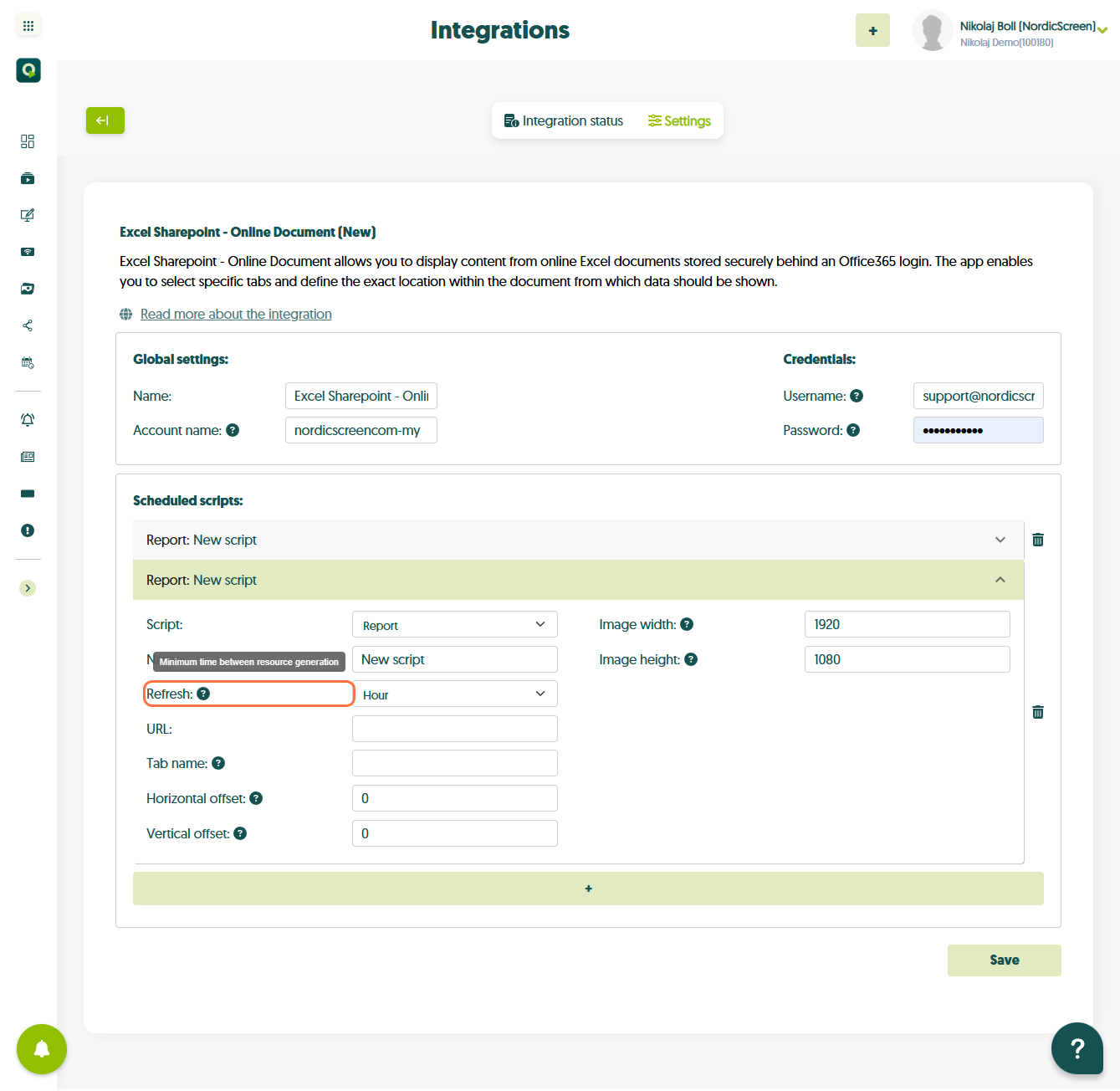1120x1091 pixels.
Task: Open the Script dropdown showing Report
Action: tap(455, 624)
